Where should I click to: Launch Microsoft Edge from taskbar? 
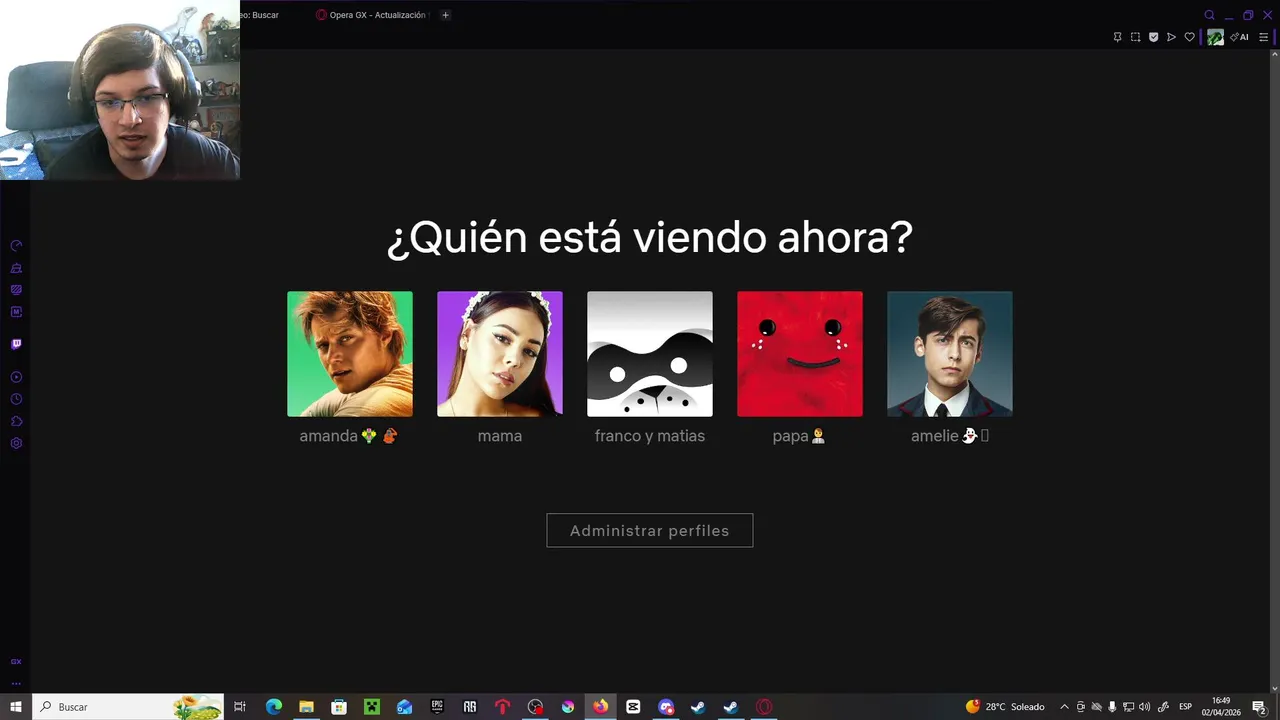[x=273, y=707]
